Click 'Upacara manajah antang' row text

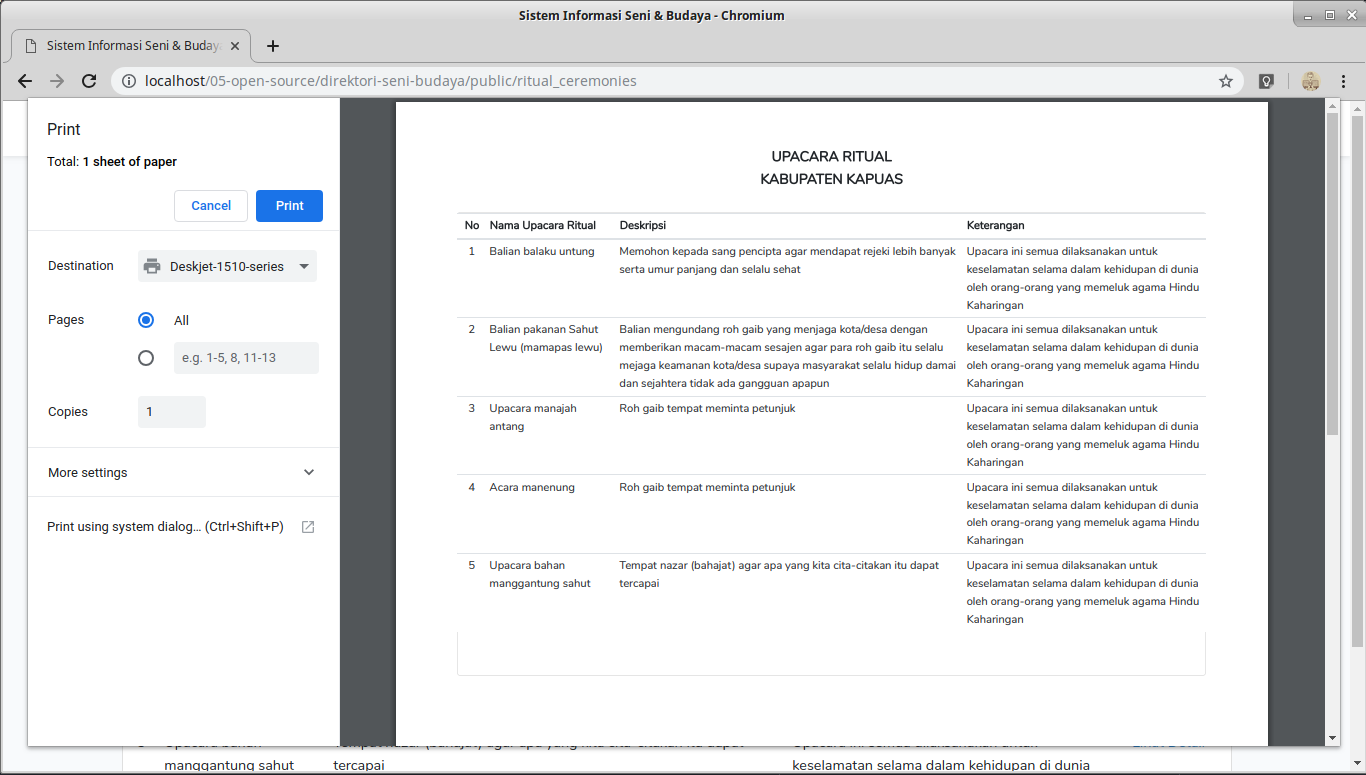pos(533,417)
